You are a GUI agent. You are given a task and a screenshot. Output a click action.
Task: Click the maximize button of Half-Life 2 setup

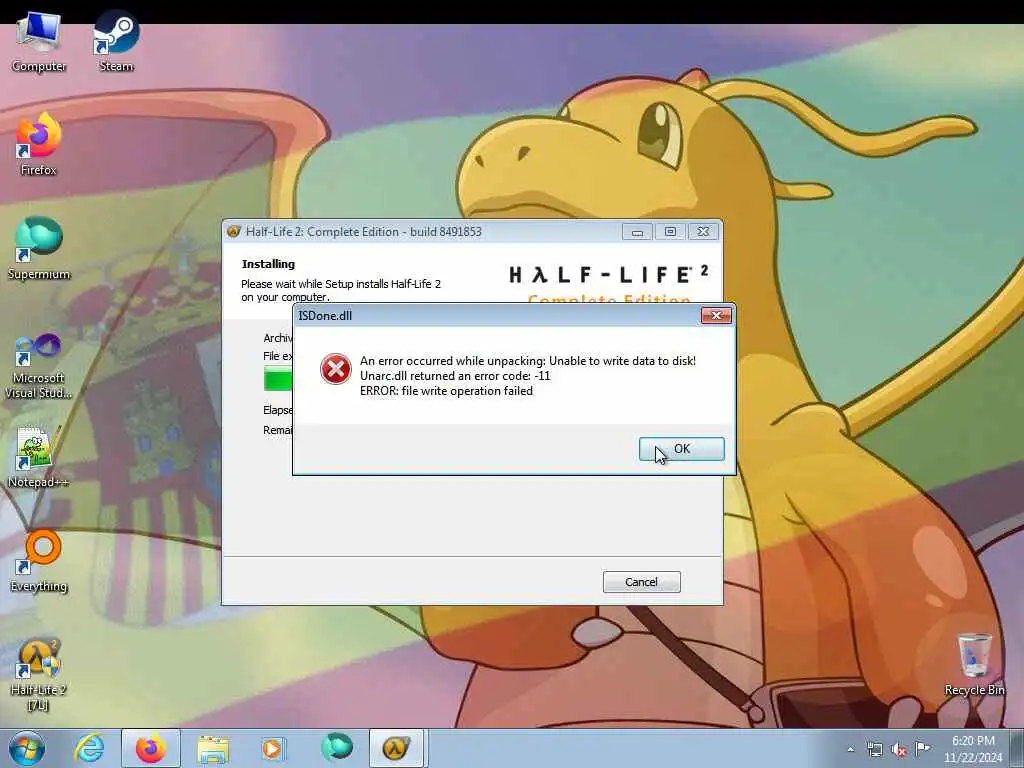click(670, 232)
